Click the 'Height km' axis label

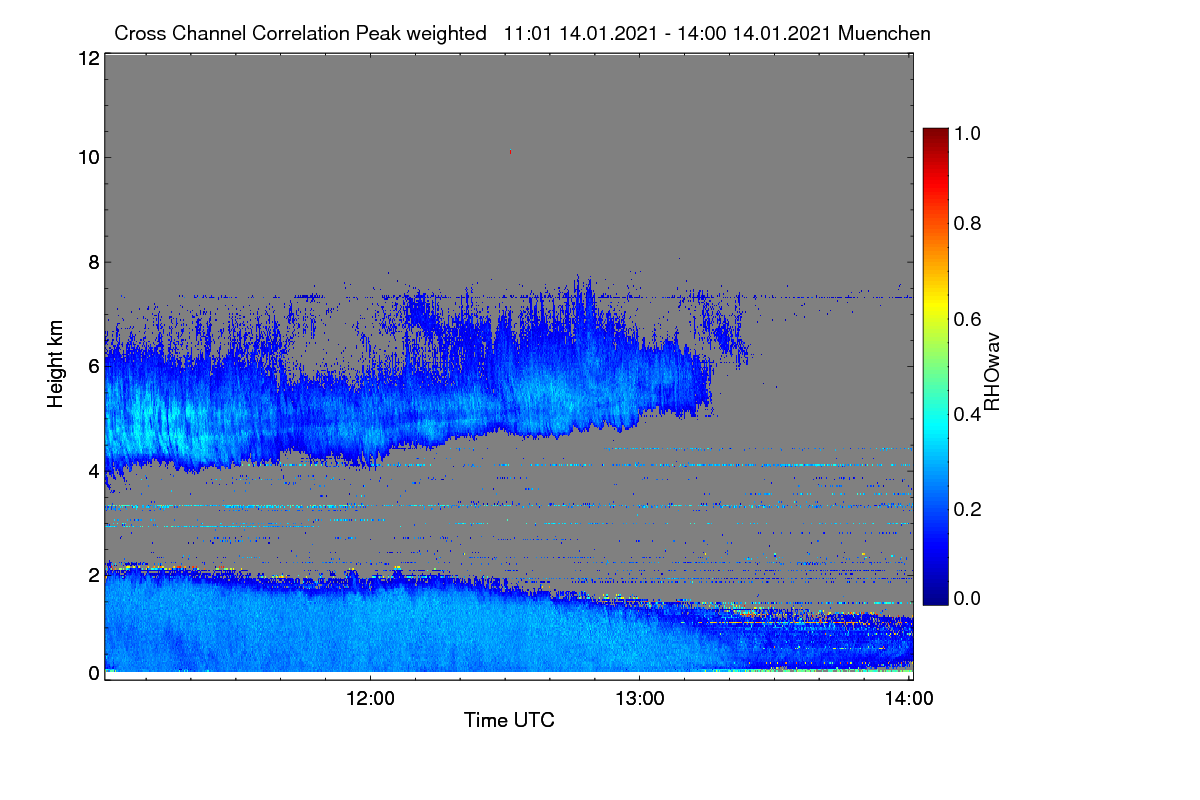click(x=57, y=362)
